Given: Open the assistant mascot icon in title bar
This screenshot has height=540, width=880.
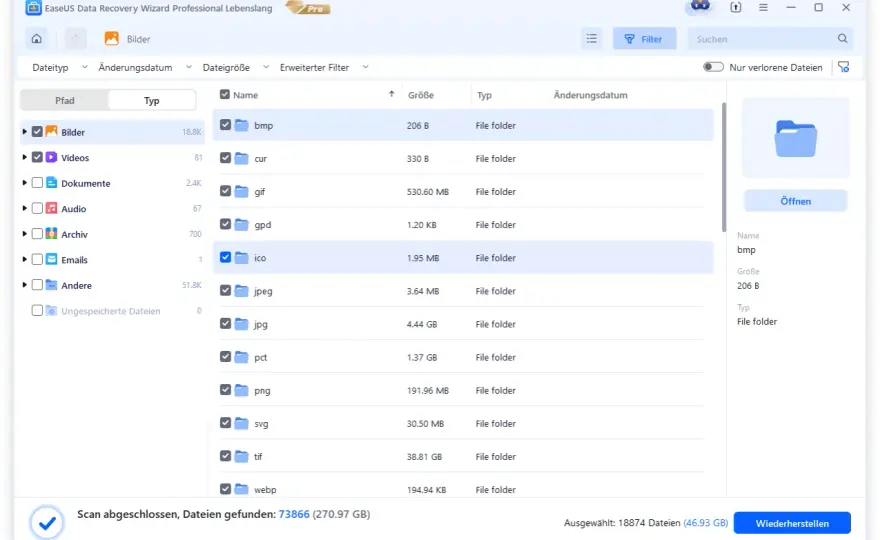Looking at the screenshot, I should point(700,7).
